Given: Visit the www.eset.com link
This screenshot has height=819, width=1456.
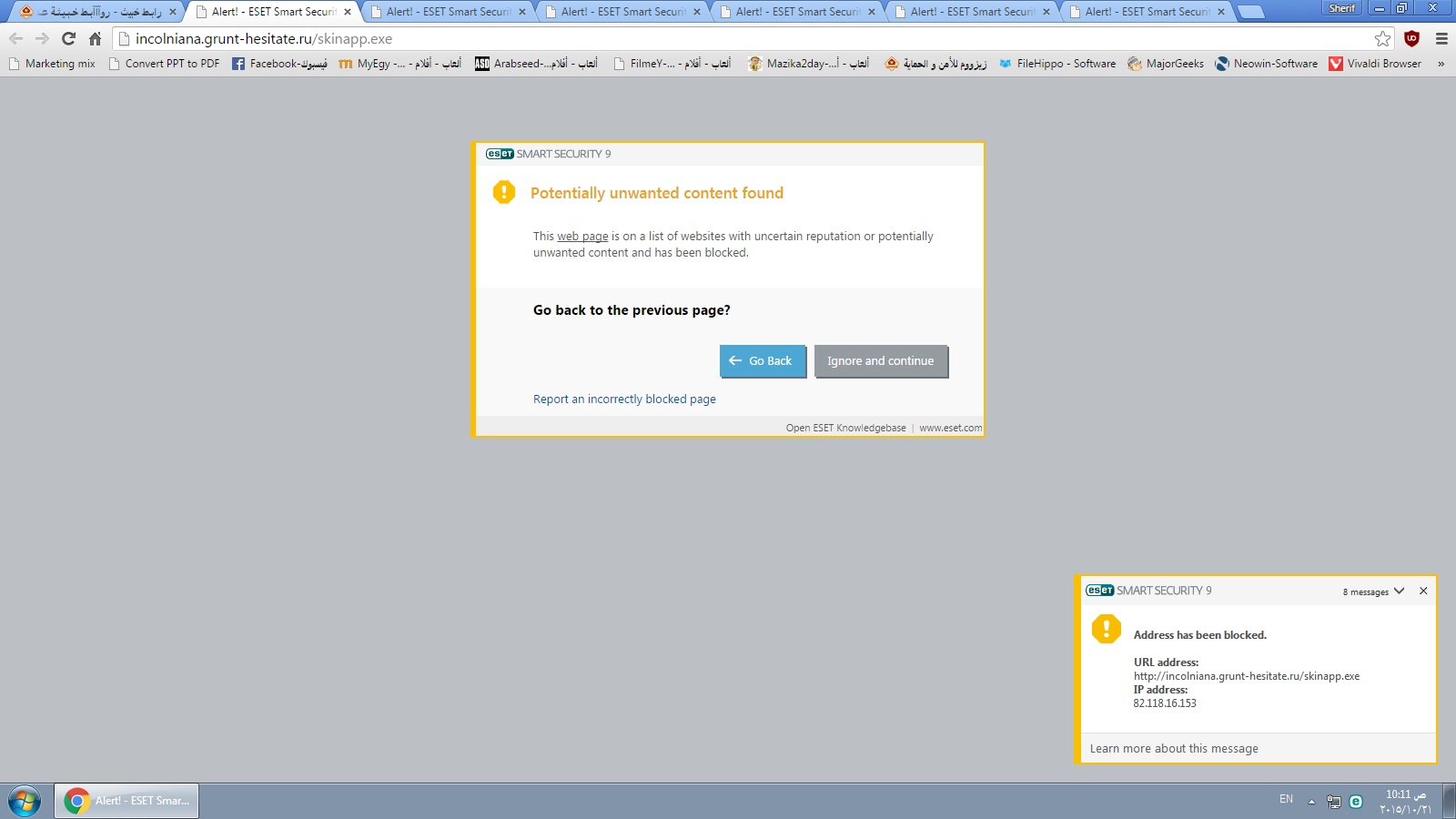Looking at the screenshot, I should coord(951,428).
